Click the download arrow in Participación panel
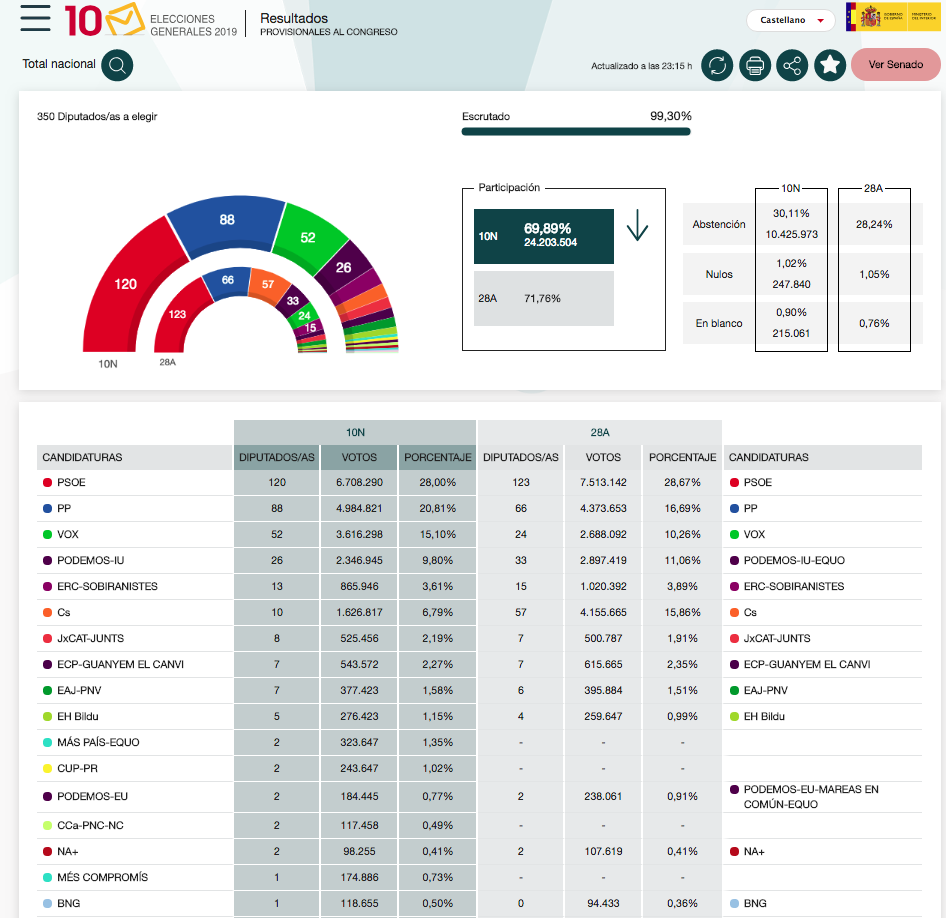Screen dimensions: 946x918 pos(637,228)
